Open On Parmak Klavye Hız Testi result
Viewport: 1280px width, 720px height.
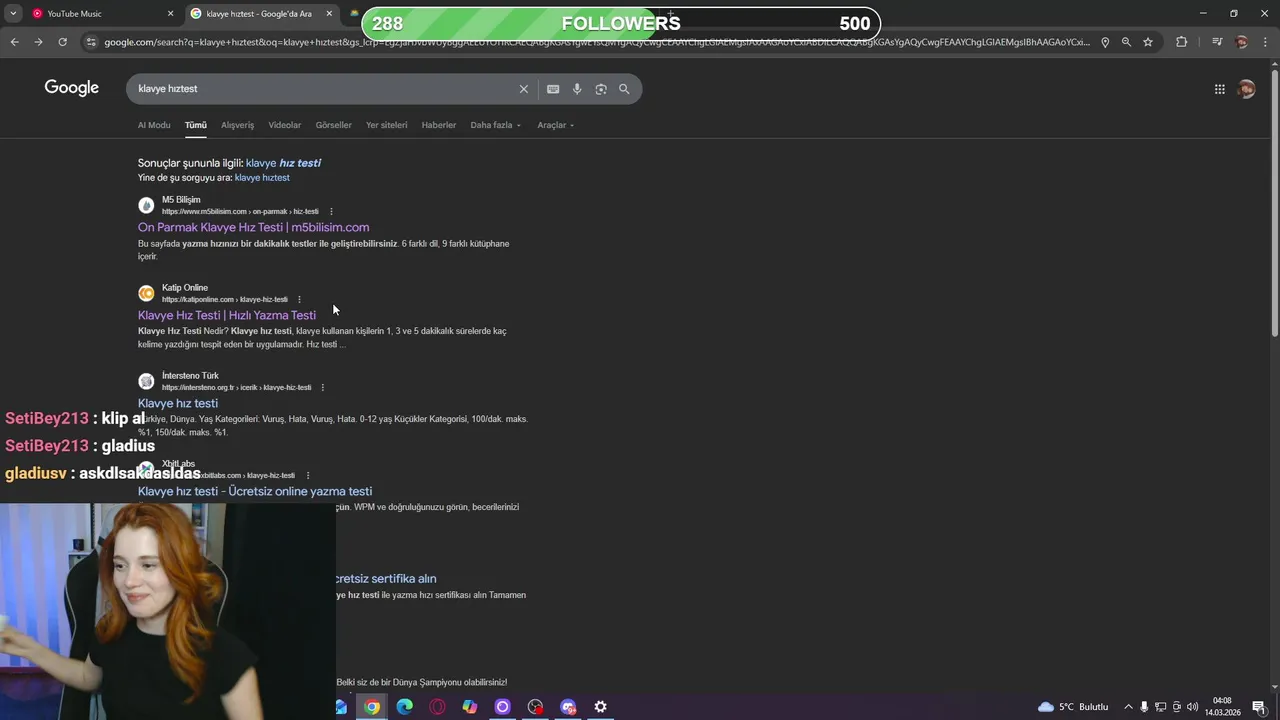[253, 227]
